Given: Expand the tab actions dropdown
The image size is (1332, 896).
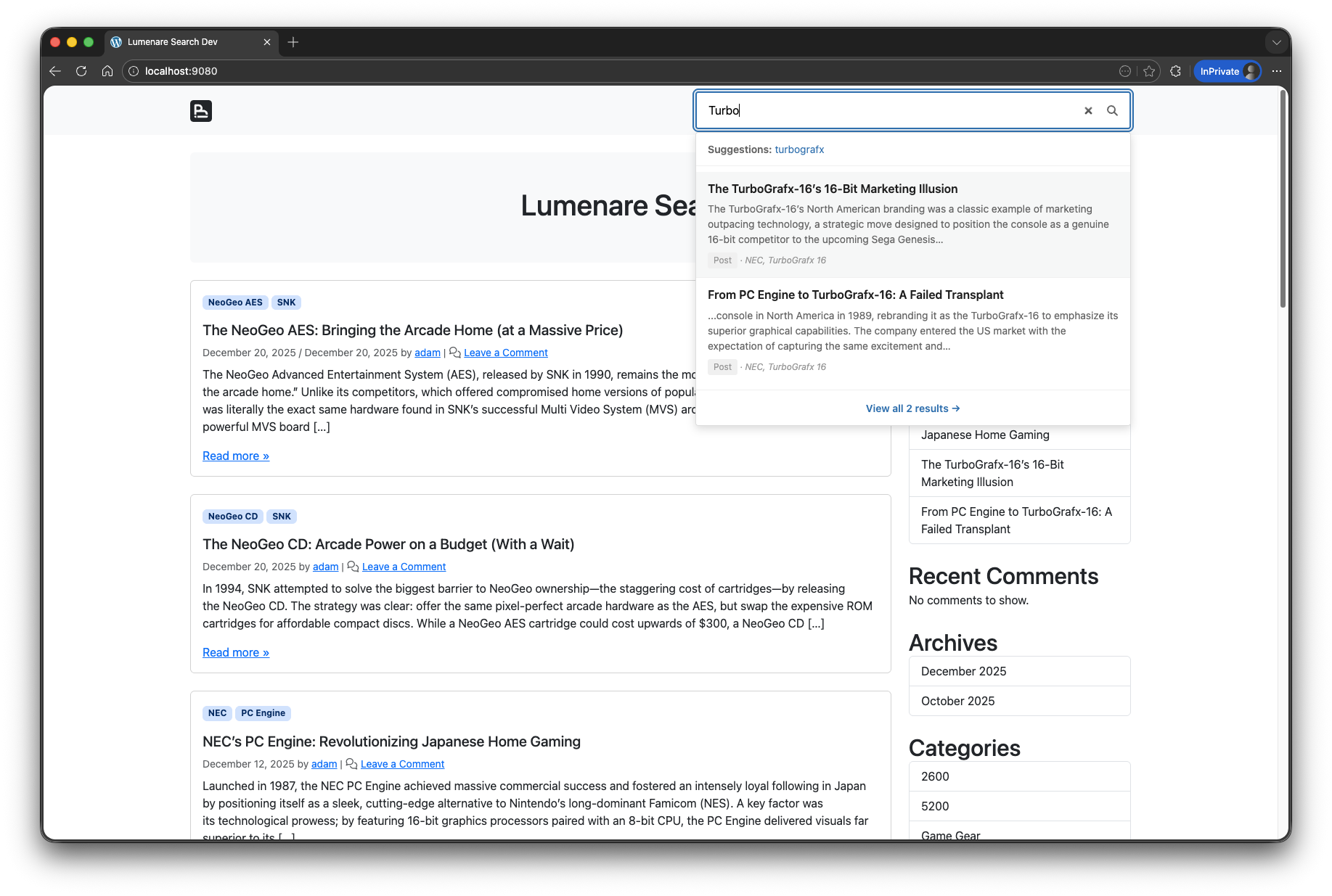Looking at the screenshot, I should 1276,42.
